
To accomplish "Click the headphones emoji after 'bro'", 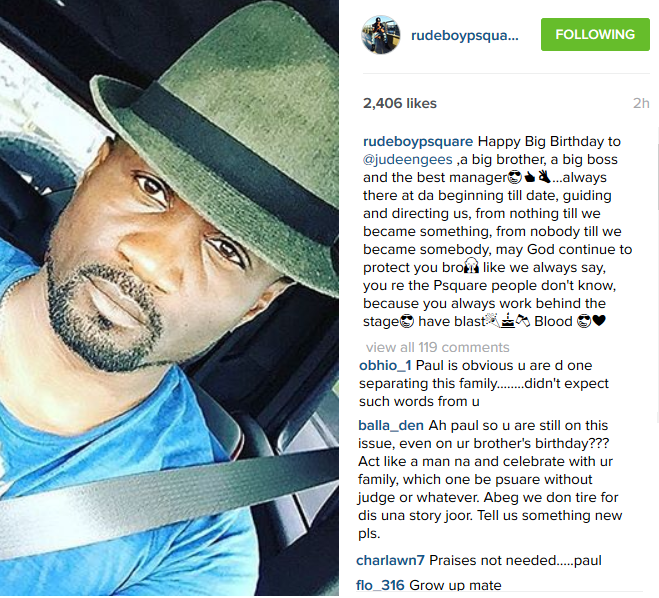I will (x=472, y=266).
